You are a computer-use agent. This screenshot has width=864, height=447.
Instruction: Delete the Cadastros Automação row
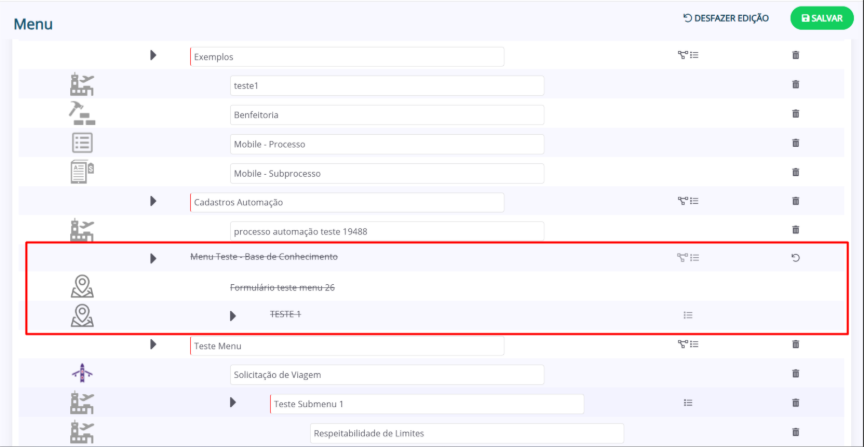coord(795,201)
